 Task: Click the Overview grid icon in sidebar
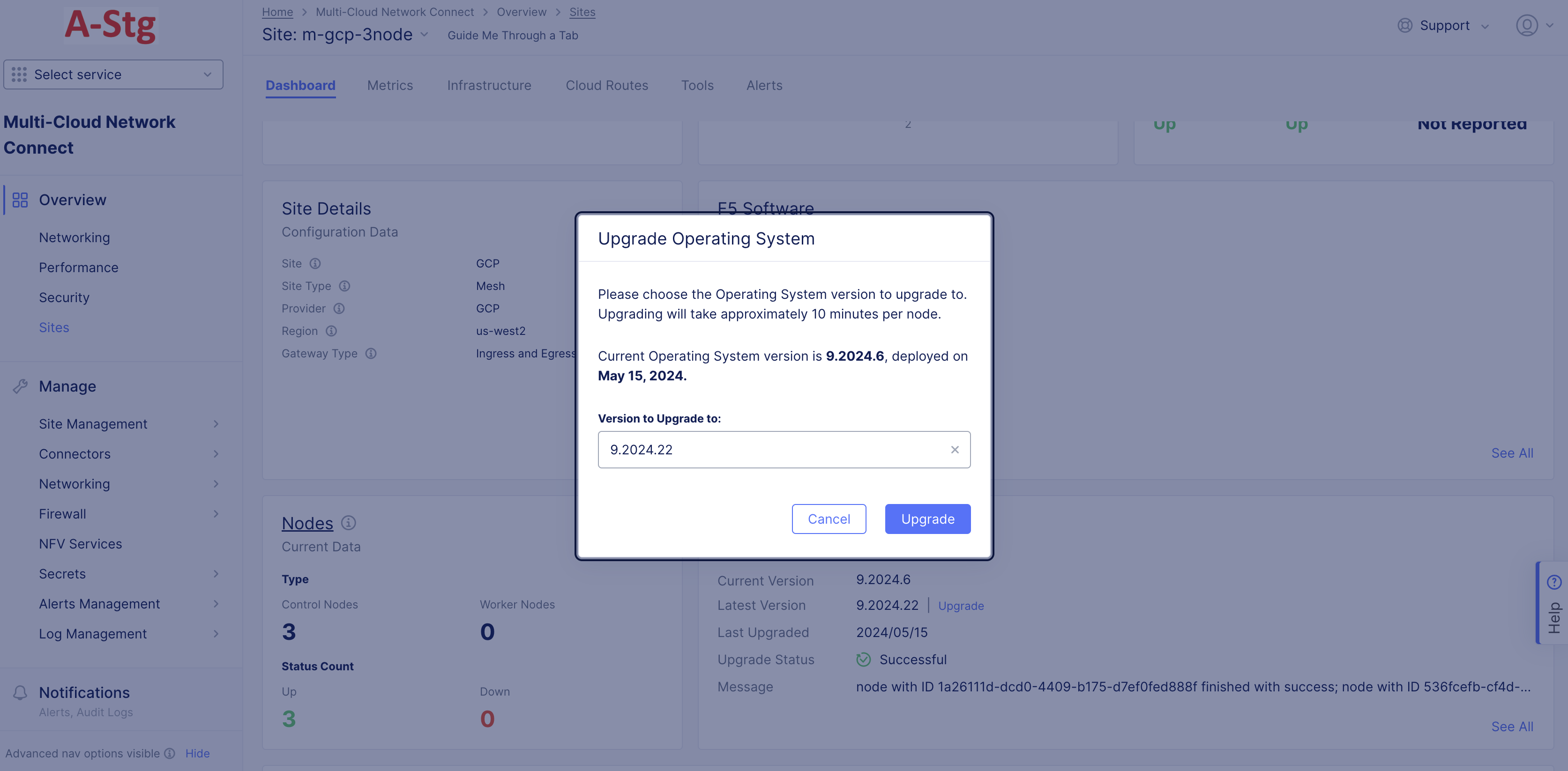point(20,200)
